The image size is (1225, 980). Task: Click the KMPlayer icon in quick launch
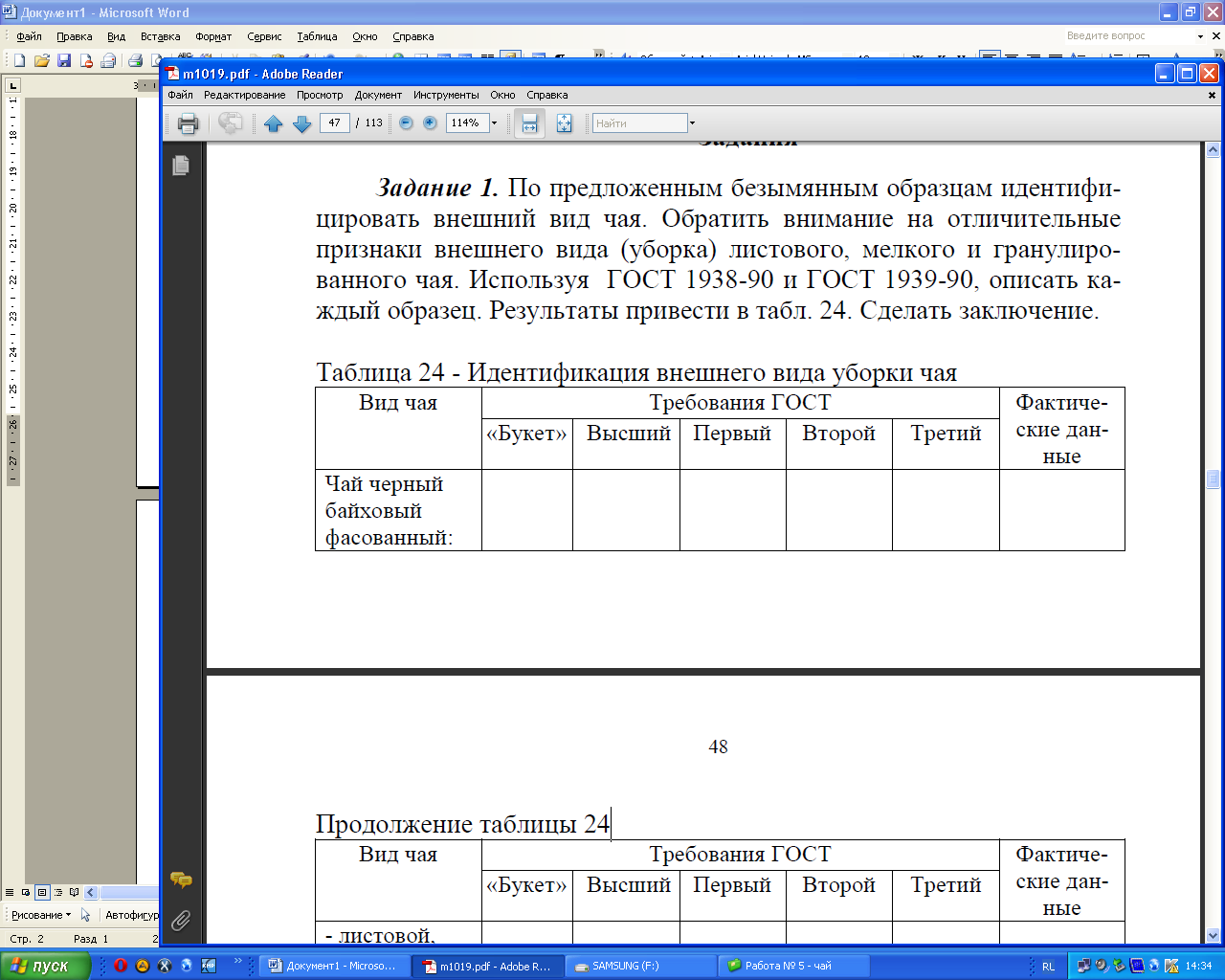click(x=209, y=966)
